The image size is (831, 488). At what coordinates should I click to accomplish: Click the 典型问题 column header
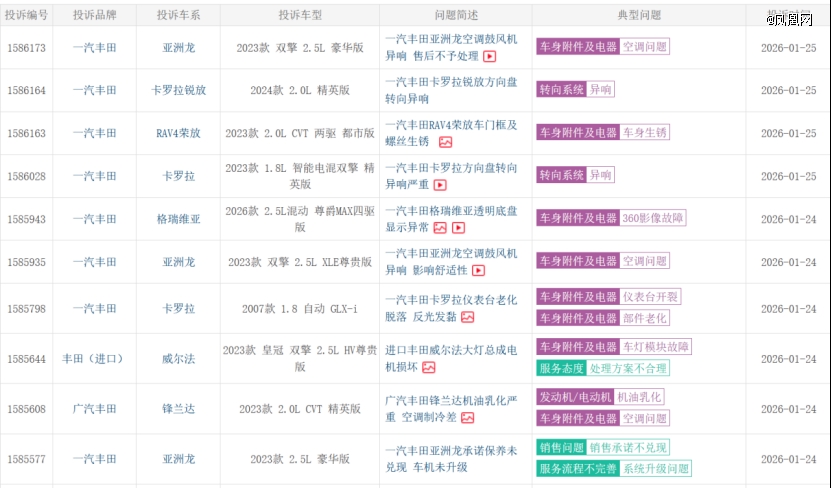pos(639,16)
